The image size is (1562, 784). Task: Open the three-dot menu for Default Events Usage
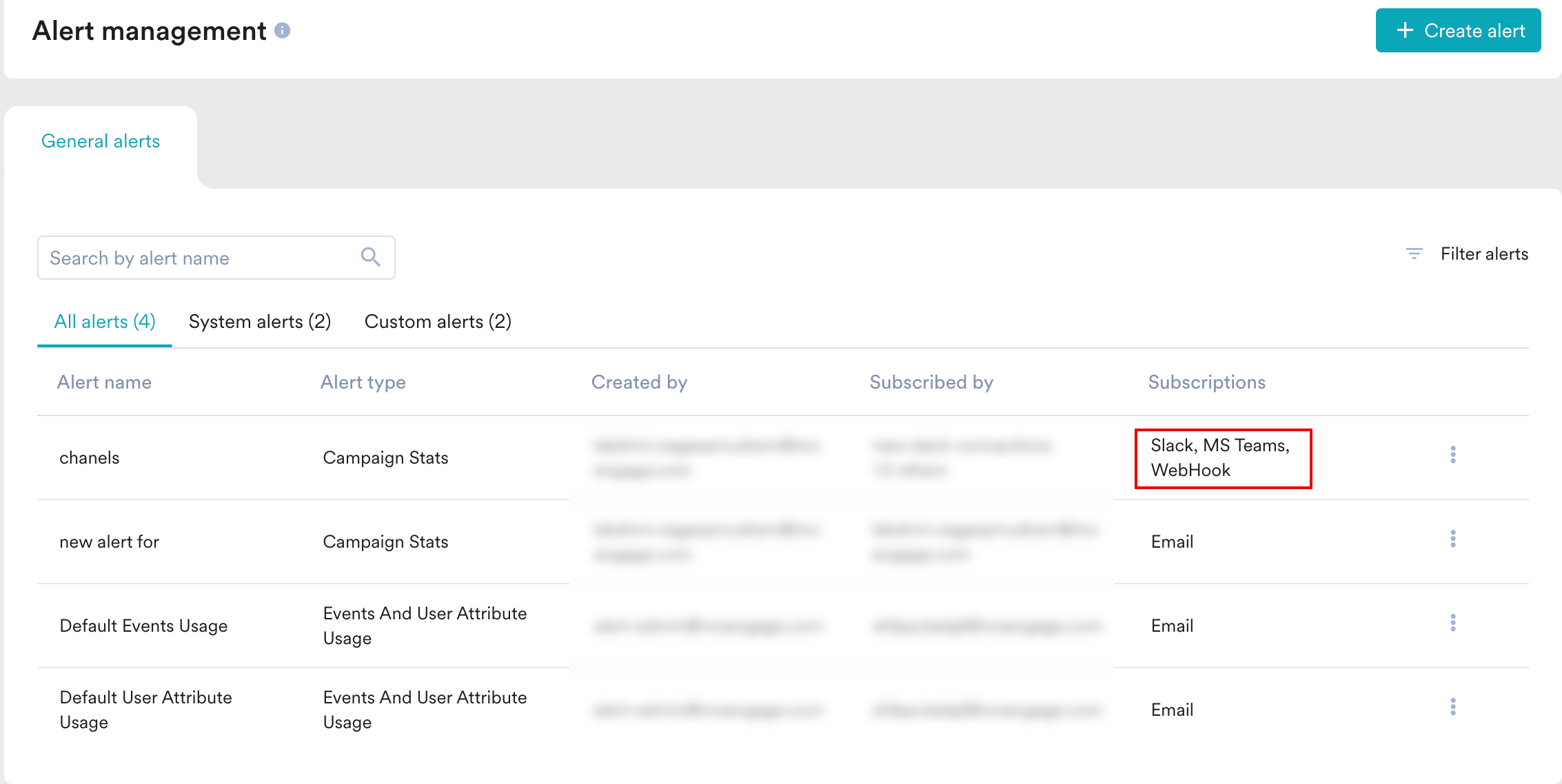coord(1453,623)
